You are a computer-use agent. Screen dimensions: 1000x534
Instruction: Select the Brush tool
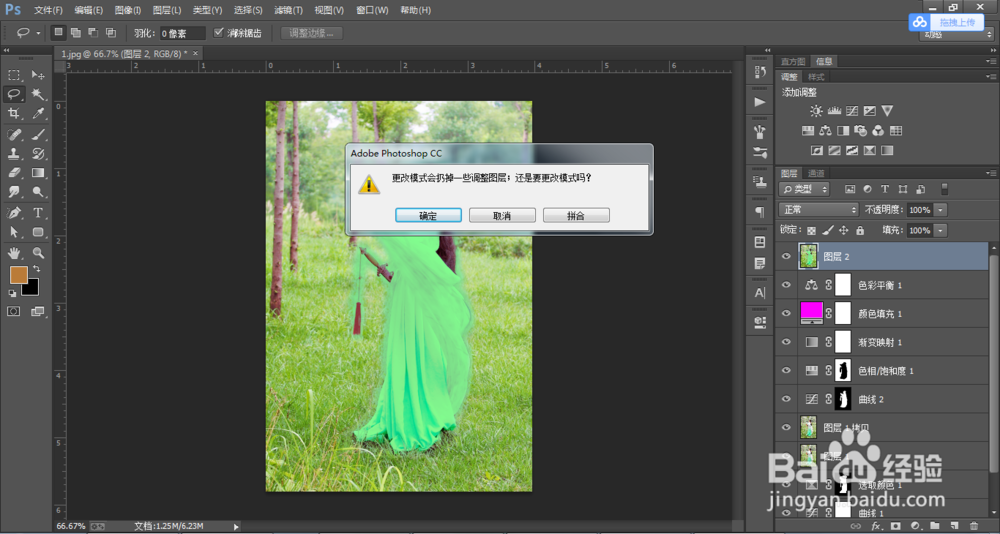(38, 135)
